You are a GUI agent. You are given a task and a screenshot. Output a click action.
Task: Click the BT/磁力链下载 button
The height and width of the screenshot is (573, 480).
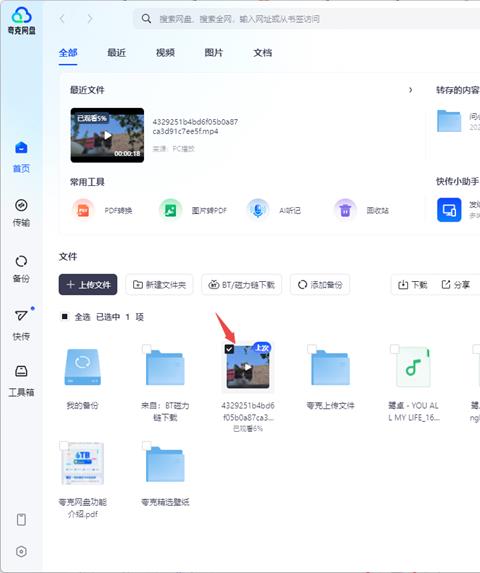coord(241,284)
